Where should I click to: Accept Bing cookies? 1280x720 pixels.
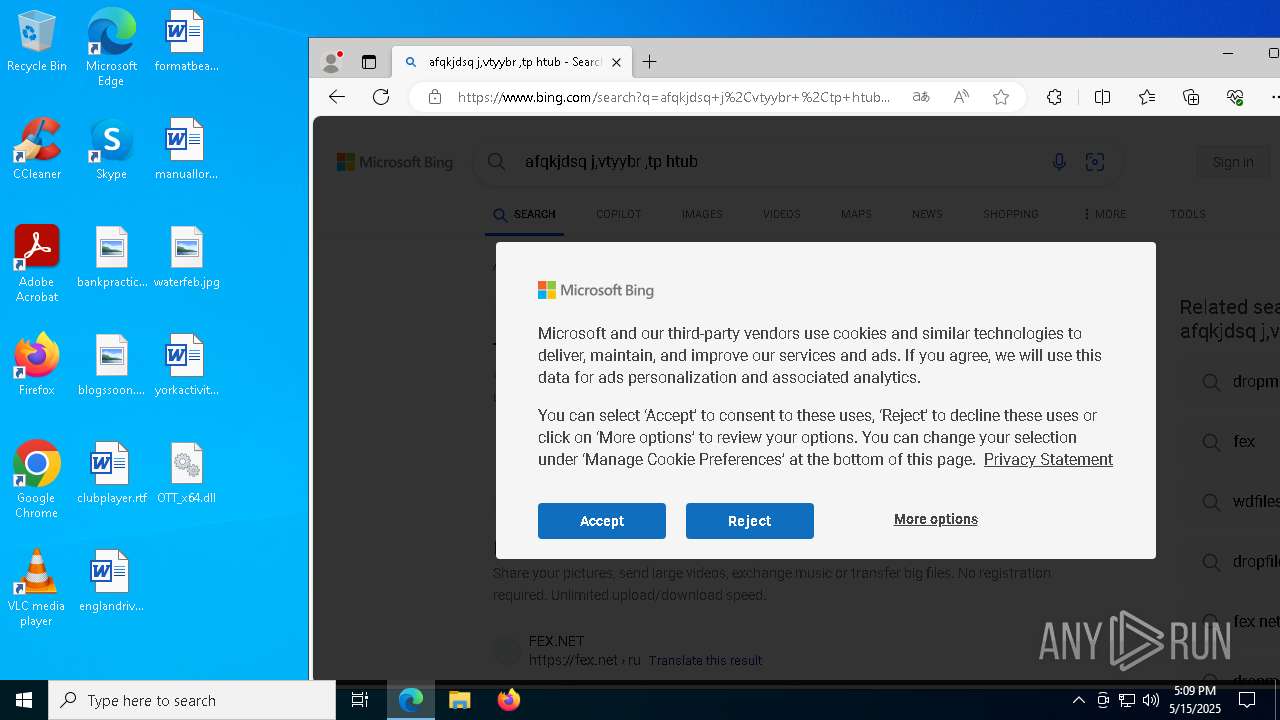[x=602, y=521]
